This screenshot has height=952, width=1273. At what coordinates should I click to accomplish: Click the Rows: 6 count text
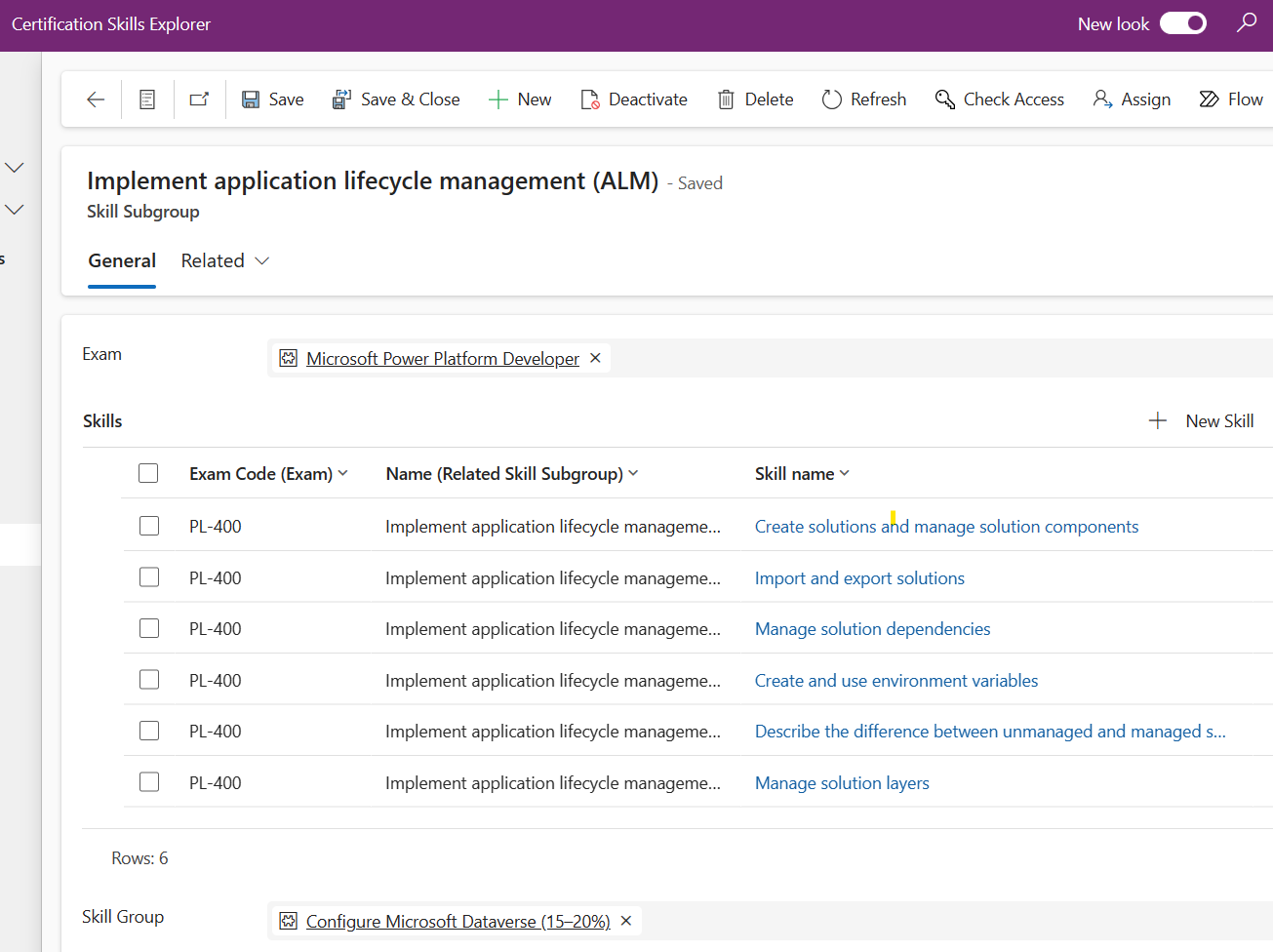coord(139,857)
